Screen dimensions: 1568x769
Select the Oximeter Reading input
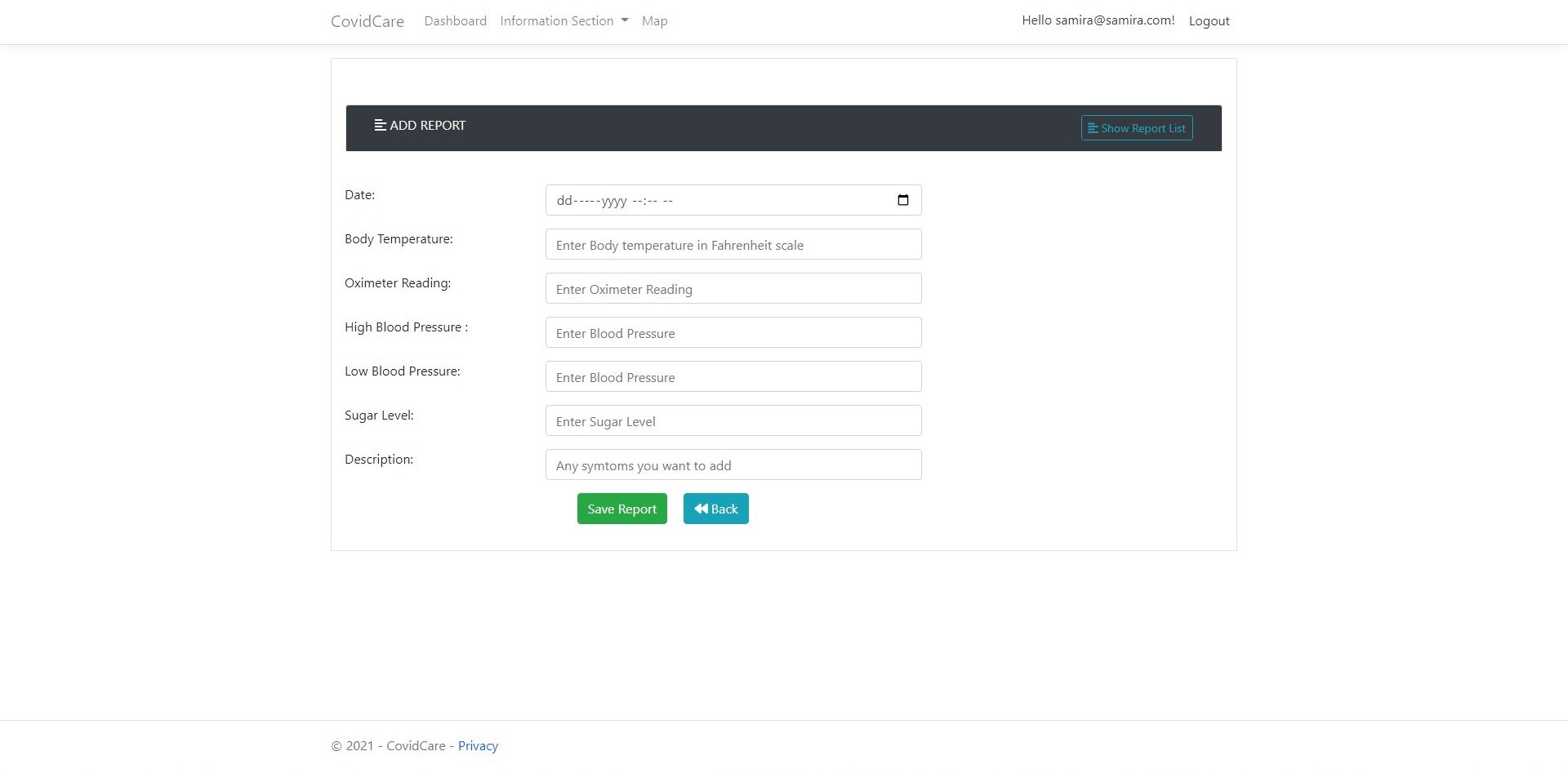point(733,288)
